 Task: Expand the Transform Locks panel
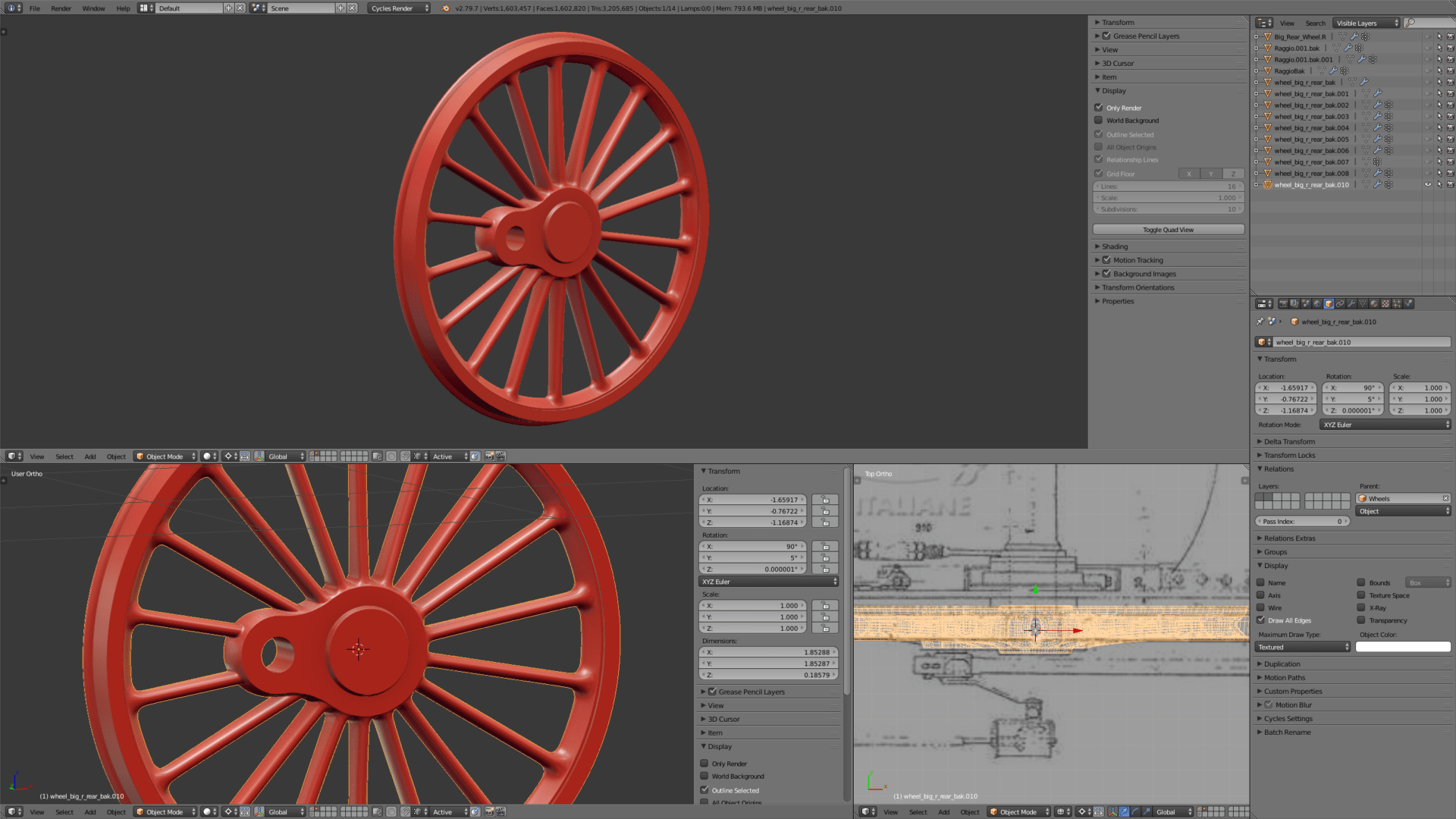[1289, 455]
